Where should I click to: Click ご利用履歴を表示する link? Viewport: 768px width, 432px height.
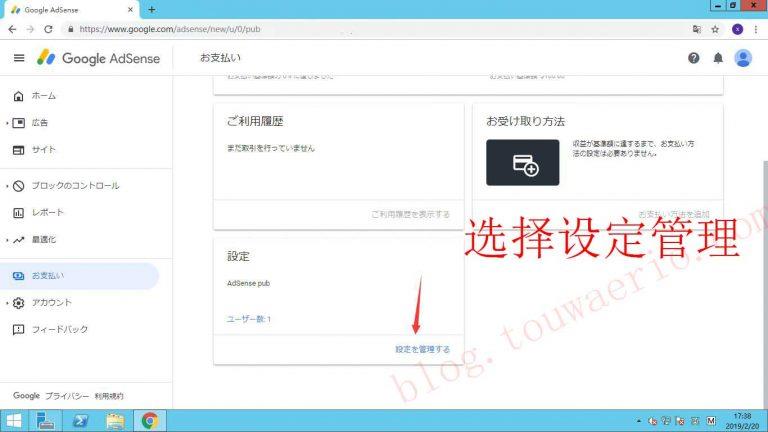tap(410, 214)
